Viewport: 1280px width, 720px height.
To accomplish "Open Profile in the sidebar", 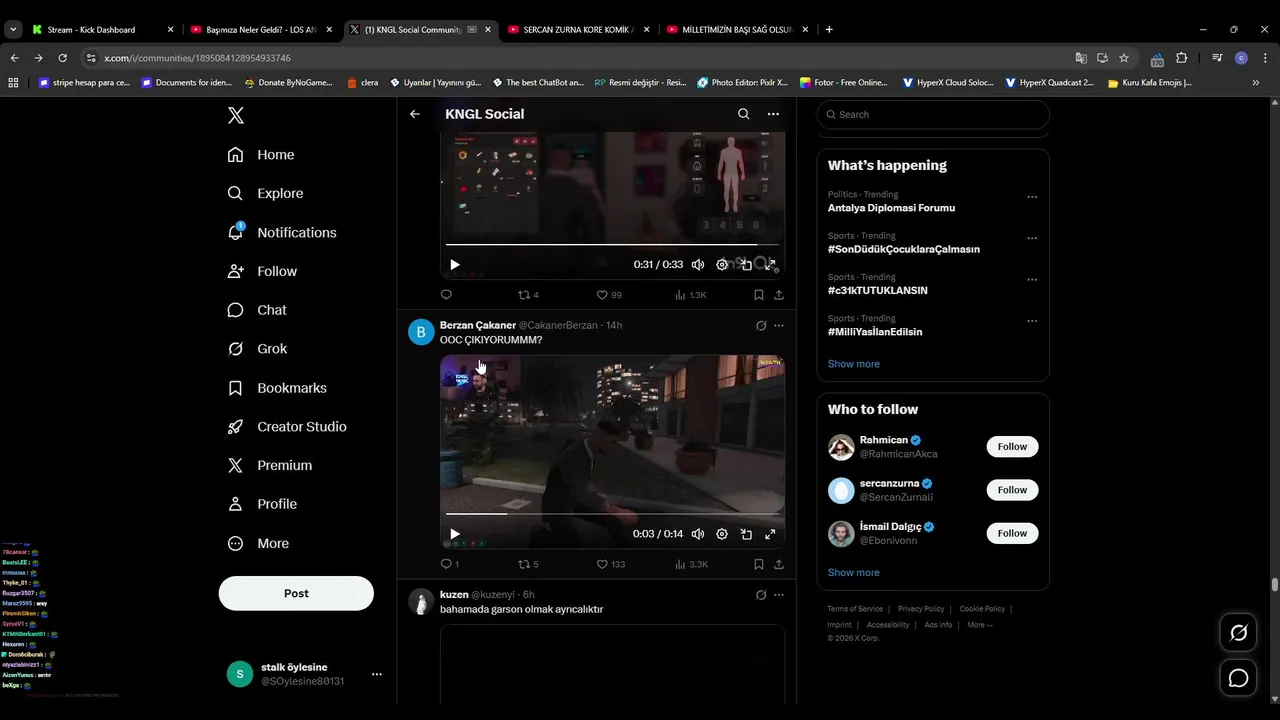I will (262, 504).
